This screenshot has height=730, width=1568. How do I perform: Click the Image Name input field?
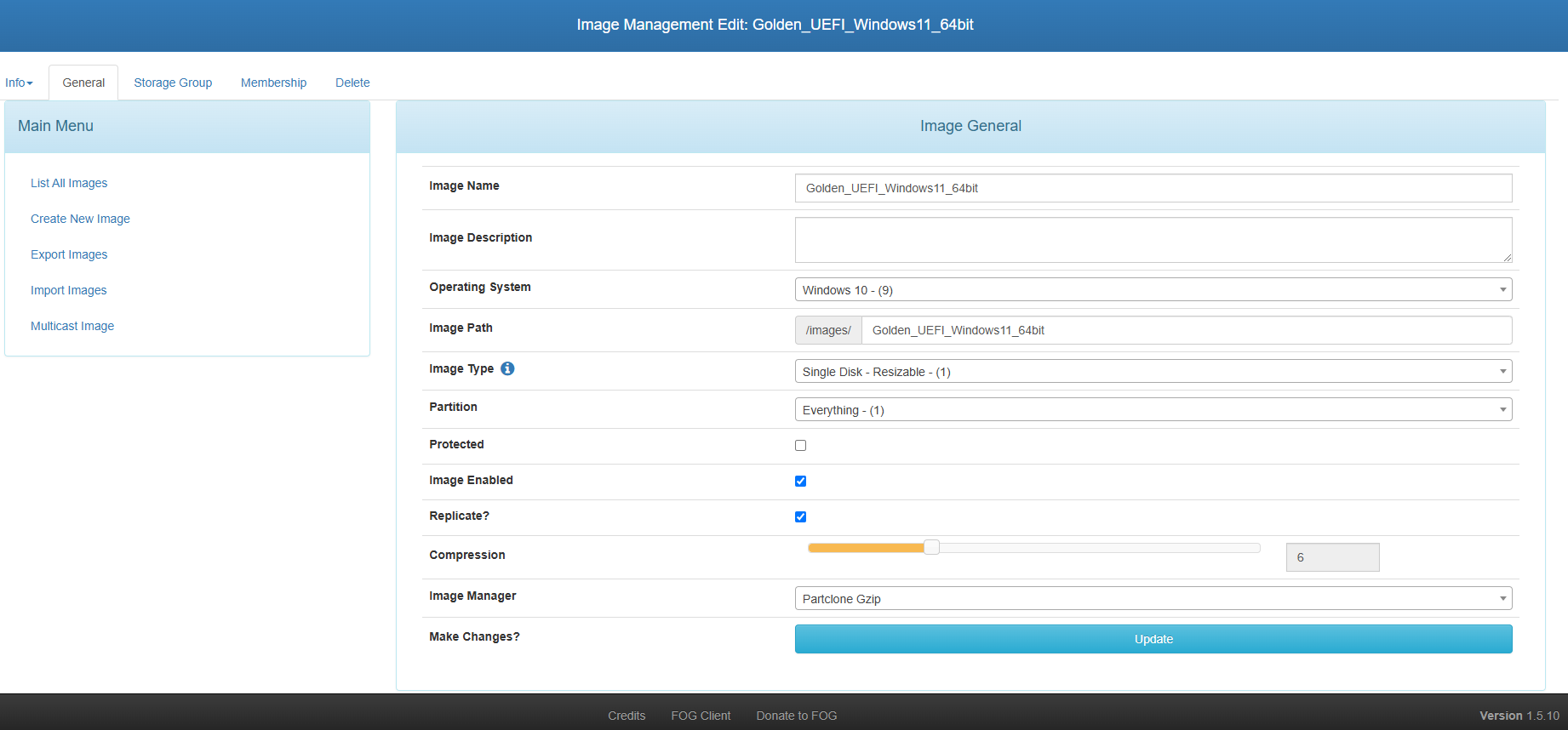coord(1153,188)
